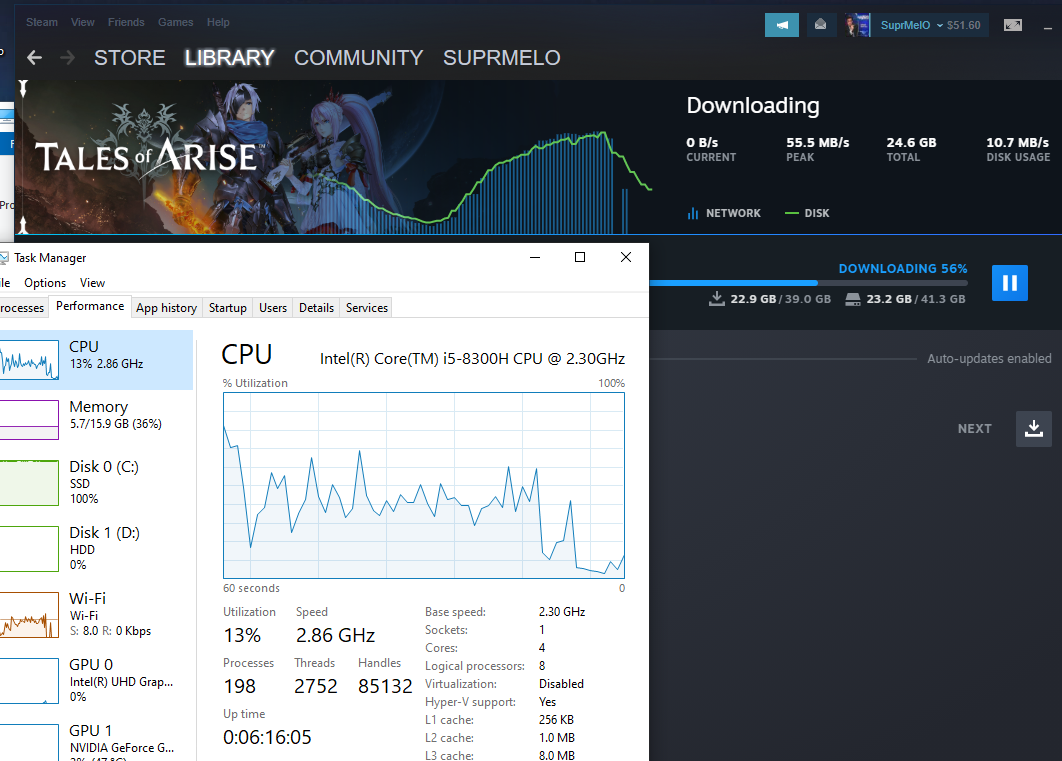Click the back arrow in Steam navigation
The width and height of the screenshot is (1062, 761).
(35, 58)
